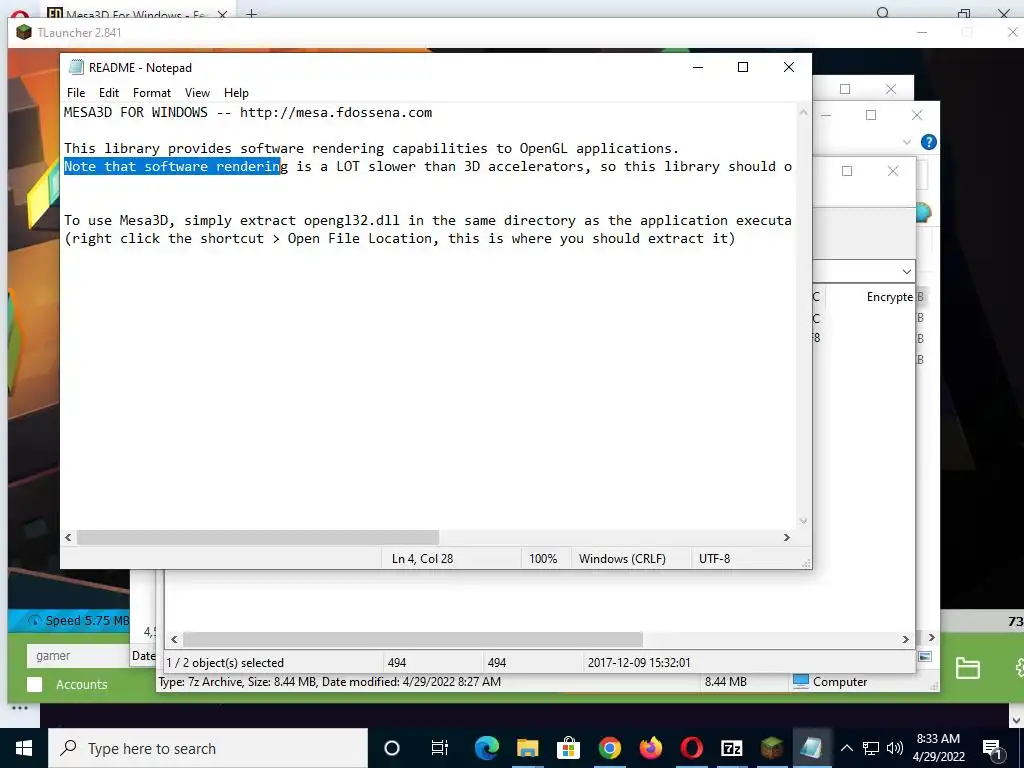Switch to TLauncher Minecraft icon on the taskbar
The image size is (1024, 768).
pyautogui.click(x=772, y=748)
